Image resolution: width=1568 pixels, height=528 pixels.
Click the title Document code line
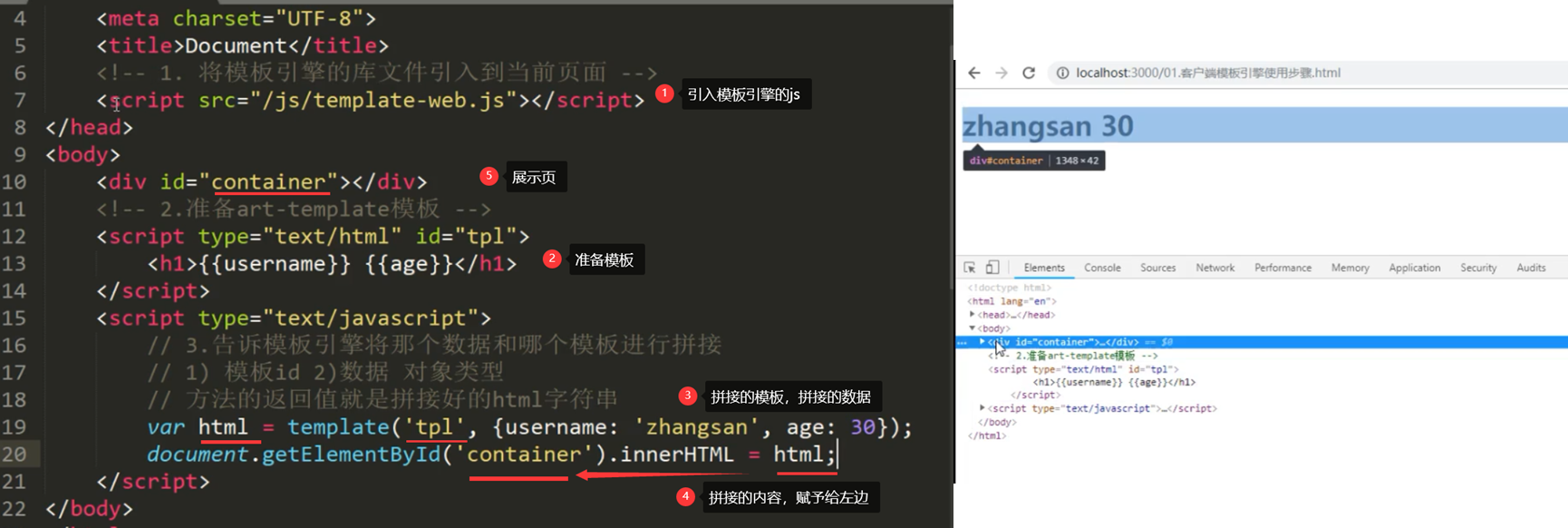(x=242, y=45)
